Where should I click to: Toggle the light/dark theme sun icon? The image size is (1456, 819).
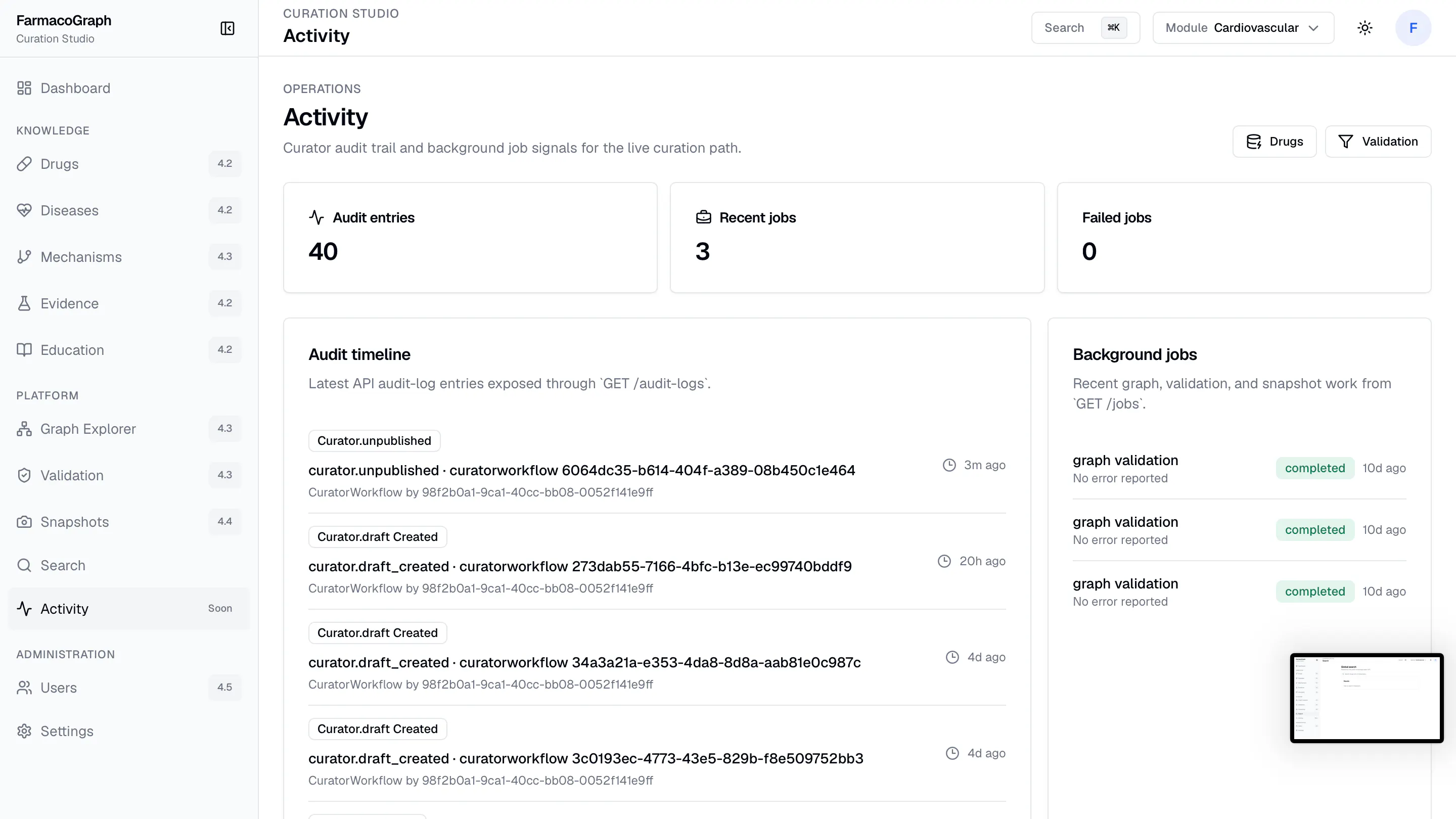pyautogui.click(x=1364, y=28)
